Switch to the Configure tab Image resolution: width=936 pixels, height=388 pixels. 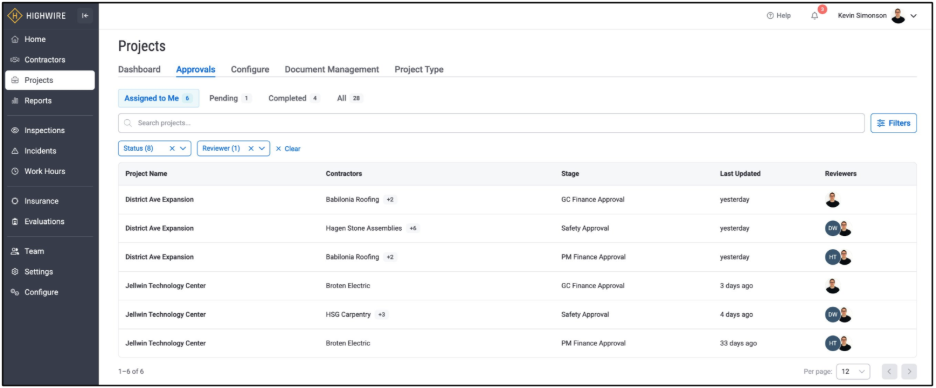[250, 69]
